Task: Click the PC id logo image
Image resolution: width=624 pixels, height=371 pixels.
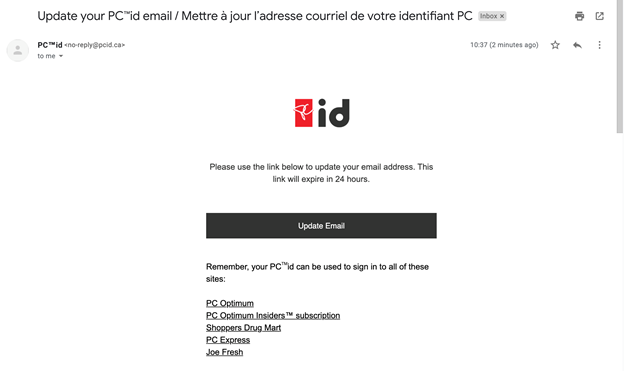Action: coord(322,113)
